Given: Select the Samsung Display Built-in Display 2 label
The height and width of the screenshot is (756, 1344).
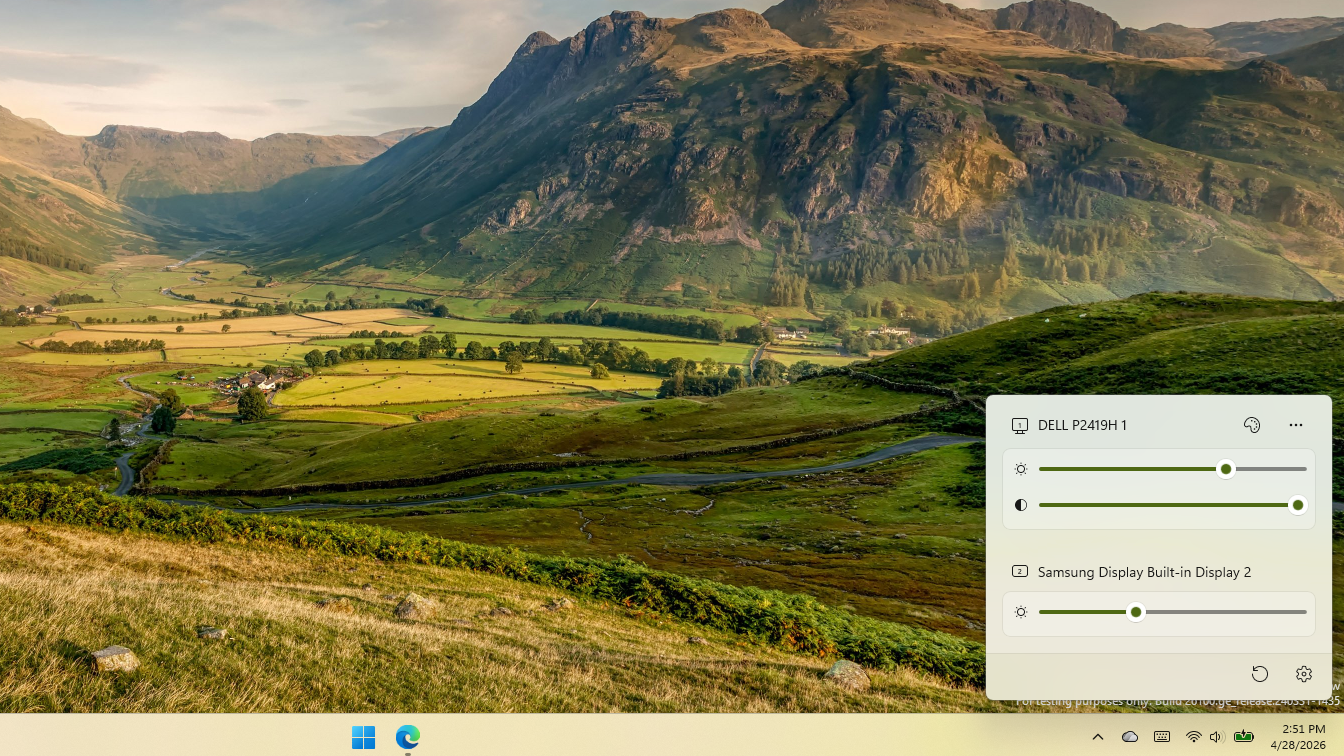Looking at the screenshot, I should (1143, 572).
